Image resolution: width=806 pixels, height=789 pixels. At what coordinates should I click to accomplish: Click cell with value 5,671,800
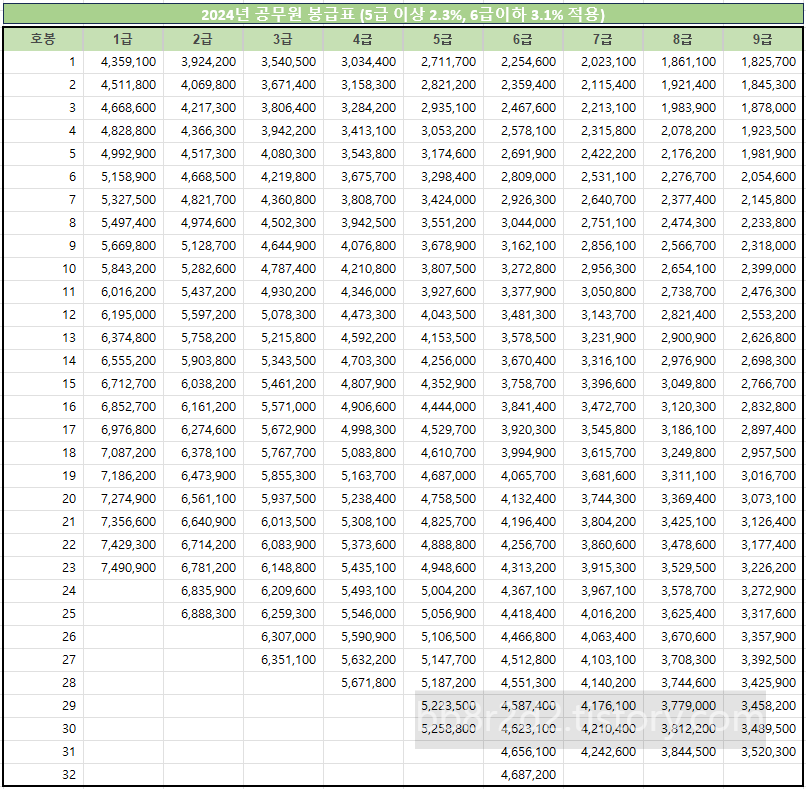(363, 683)
